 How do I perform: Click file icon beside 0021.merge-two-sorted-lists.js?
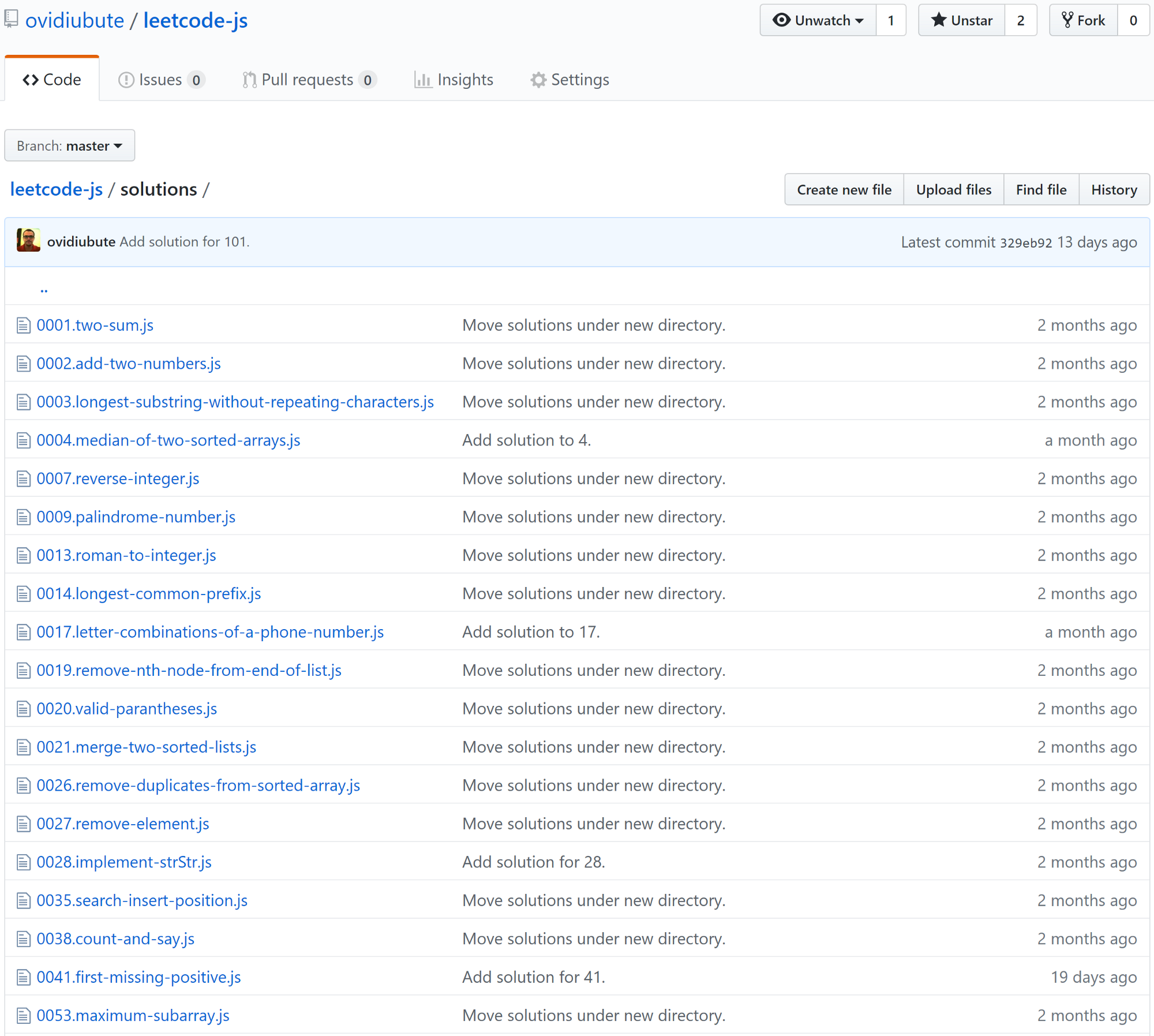(23, 747)
